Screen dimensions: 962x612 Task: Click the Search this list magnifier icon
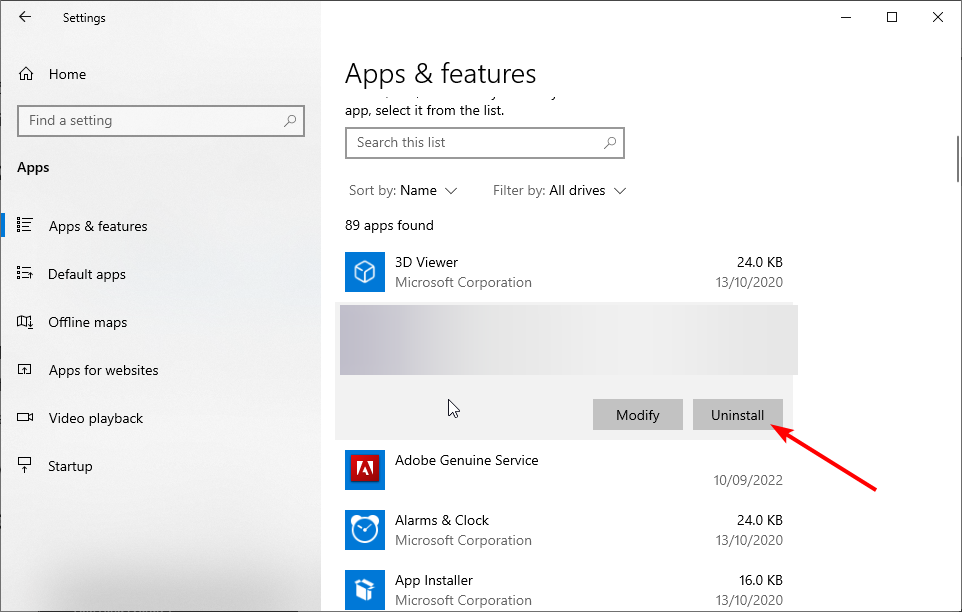click(610, 143)
